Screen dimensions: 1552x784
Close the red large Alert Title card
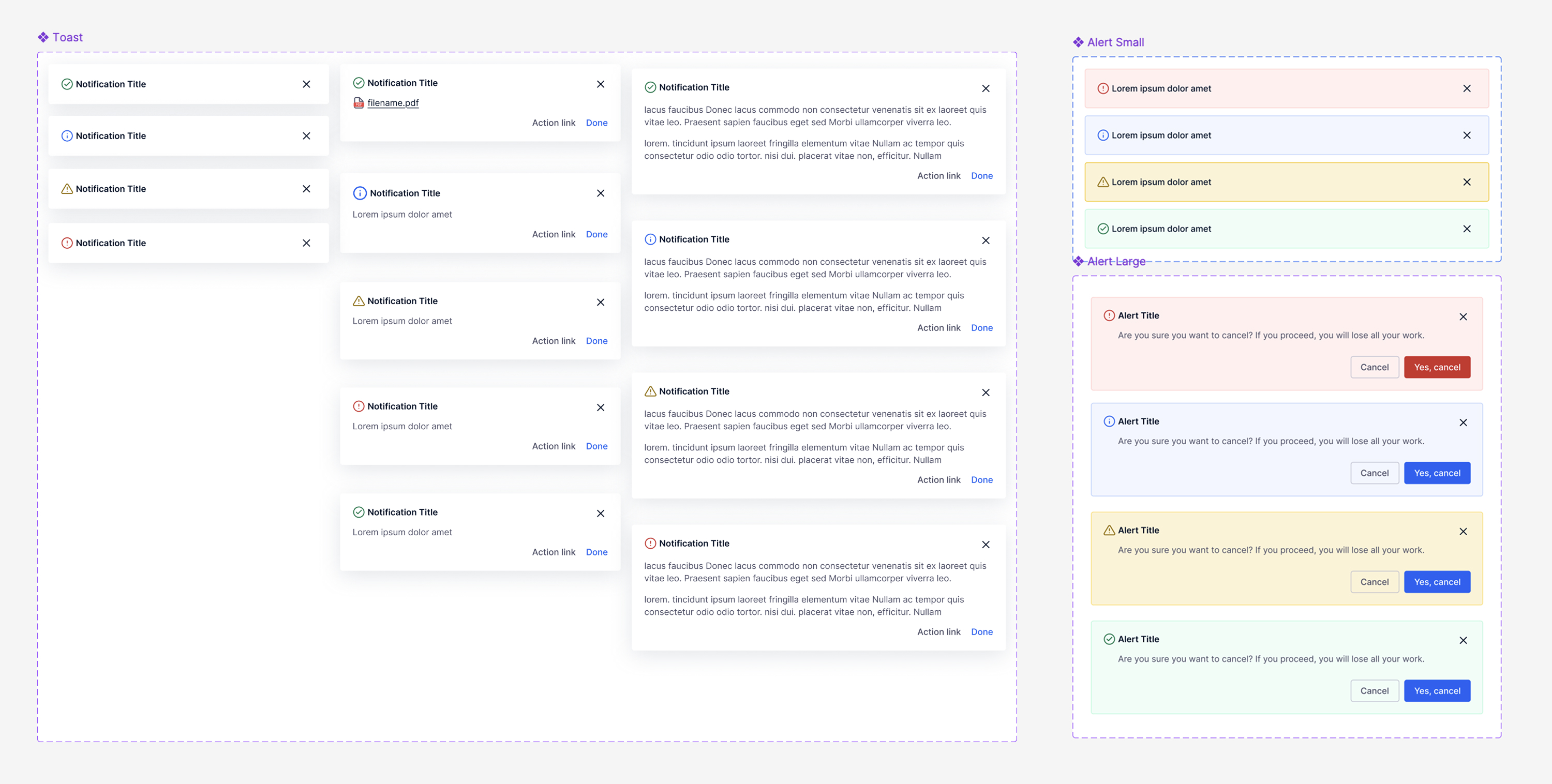click(x=1463, y=316)
